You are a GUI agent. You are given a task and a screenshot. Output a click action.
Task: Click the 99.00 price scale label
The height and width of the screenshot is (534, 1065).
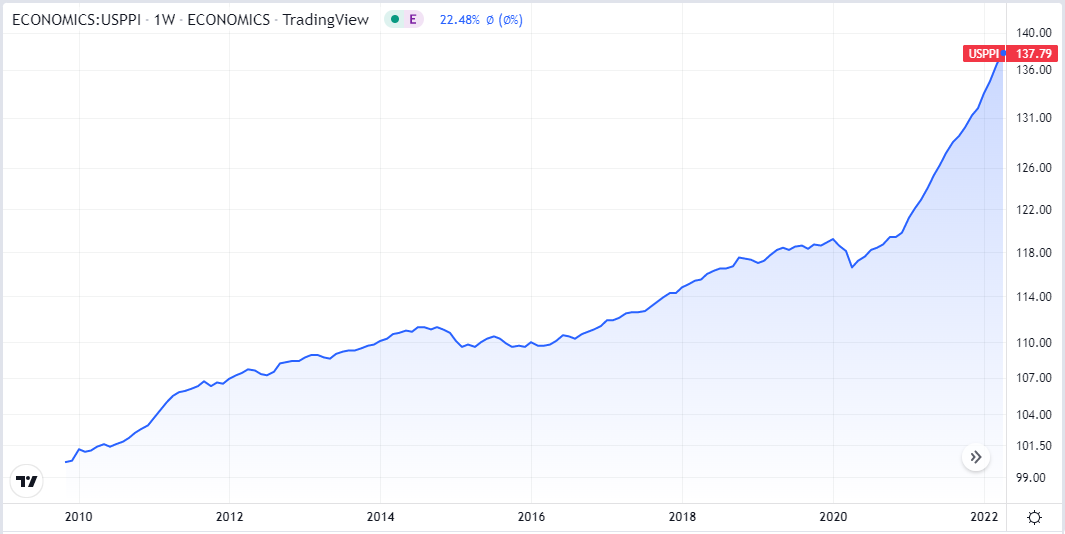pyautogui.click(x=1031, y=478)
